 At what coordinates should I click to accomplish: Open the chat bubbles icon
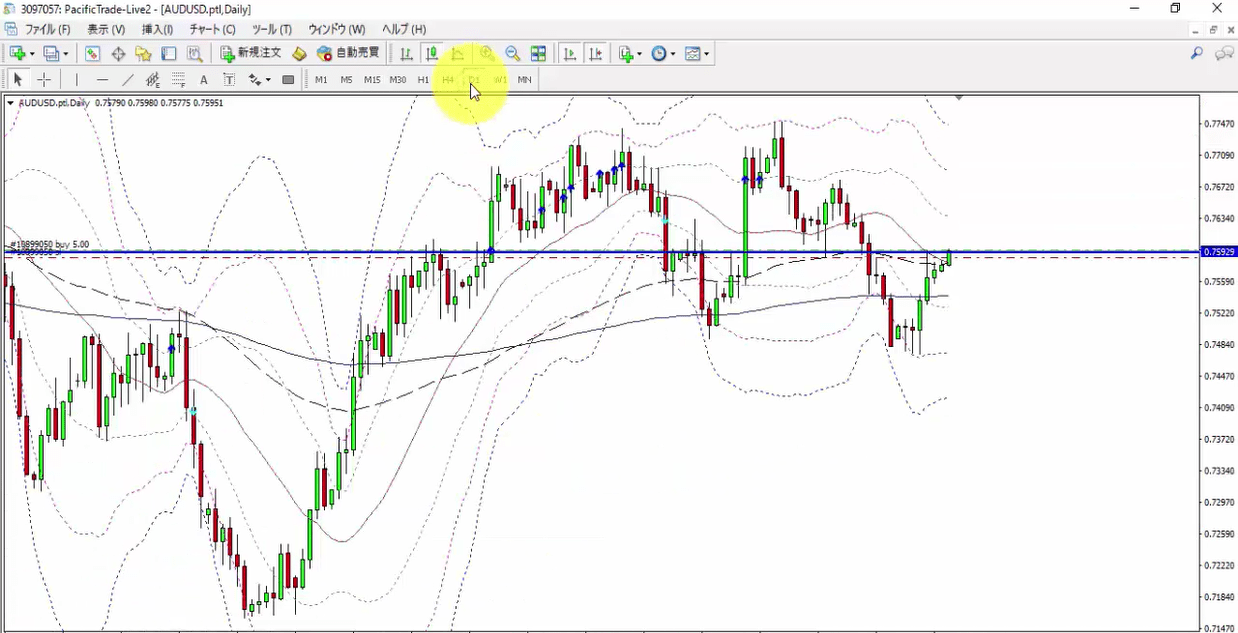1223,53
